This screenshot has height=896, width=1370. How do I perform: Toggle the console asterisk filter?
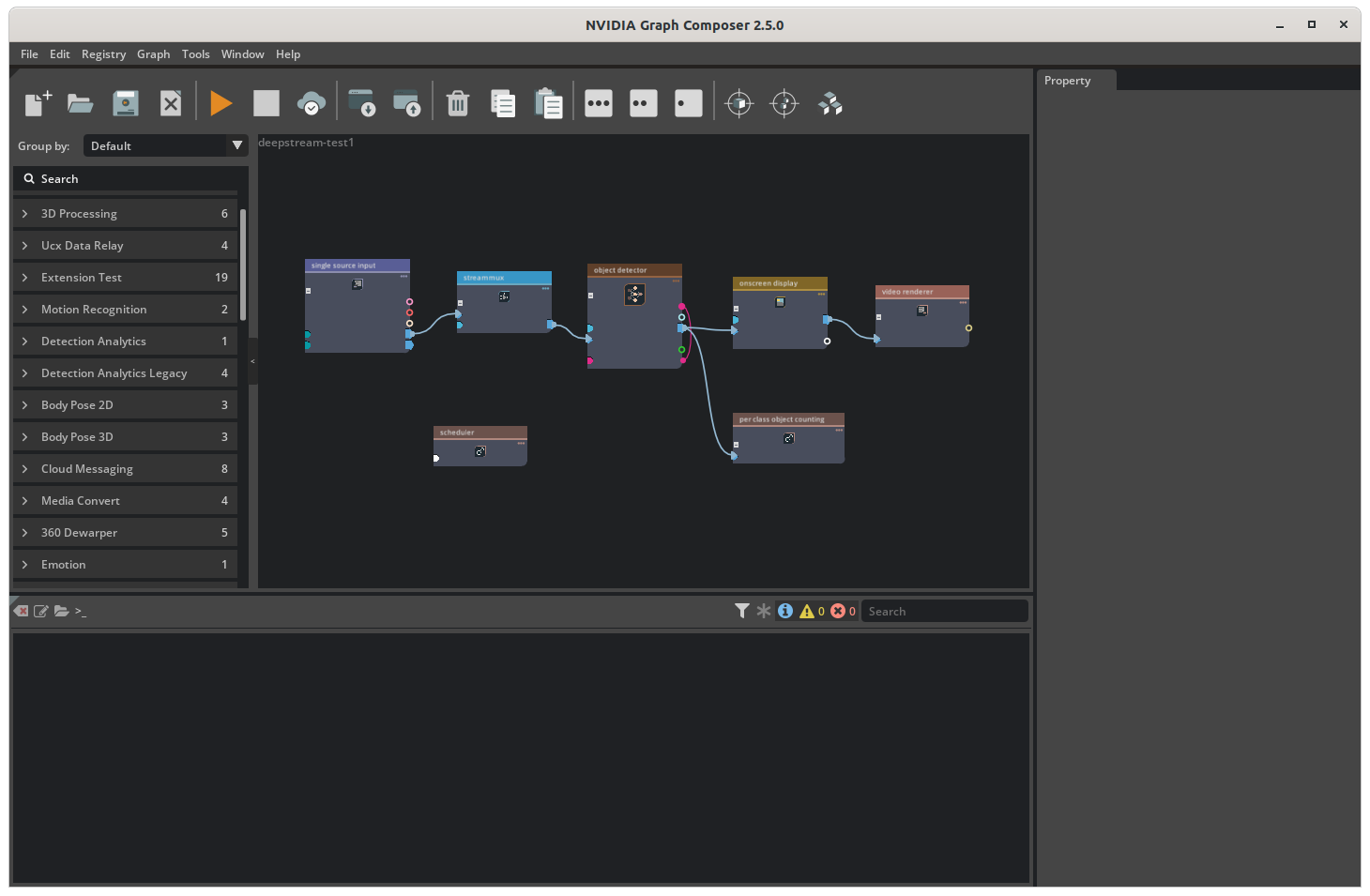click(764, 611)
